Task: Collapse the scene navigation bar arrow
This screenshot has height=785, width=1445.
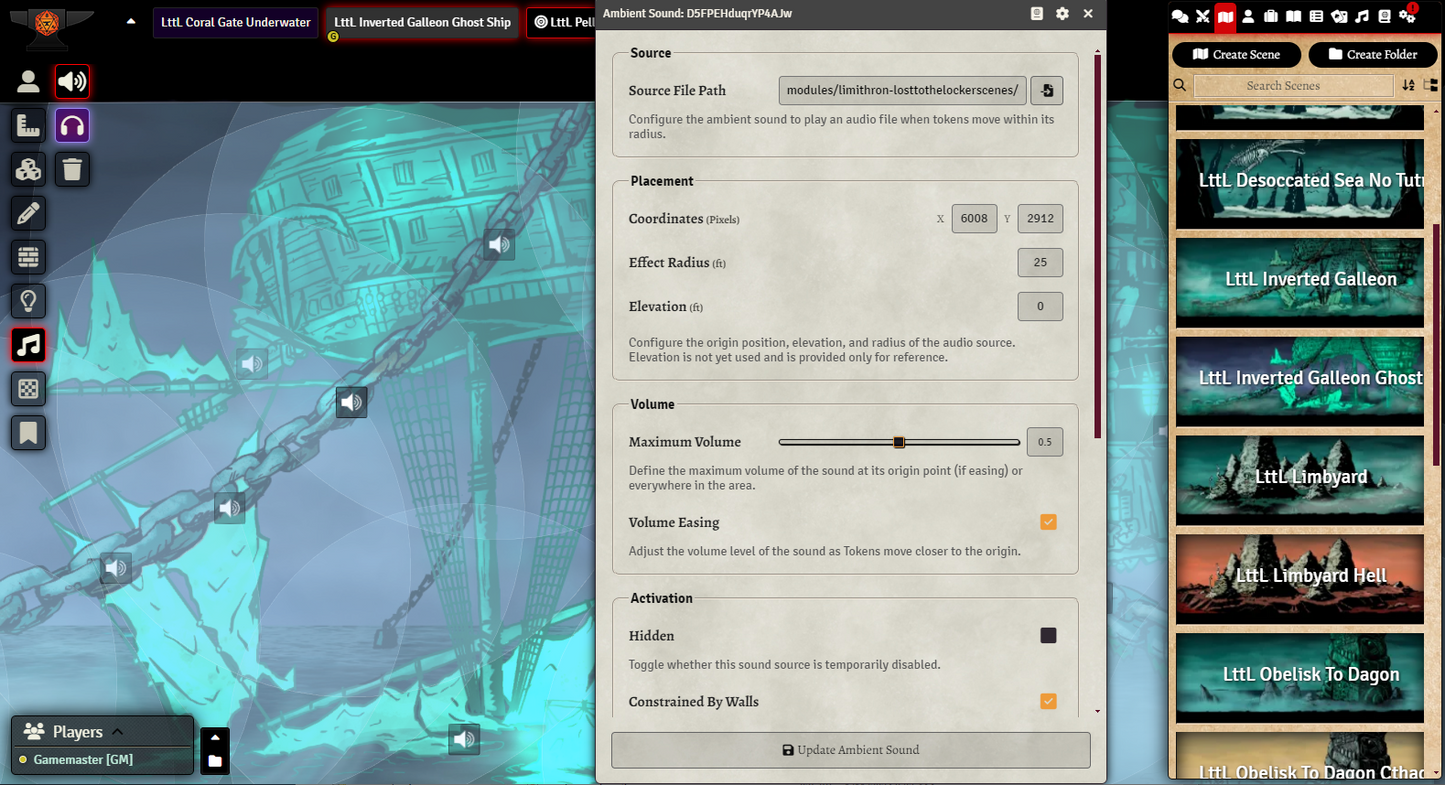Action: (x=131, y=22)
